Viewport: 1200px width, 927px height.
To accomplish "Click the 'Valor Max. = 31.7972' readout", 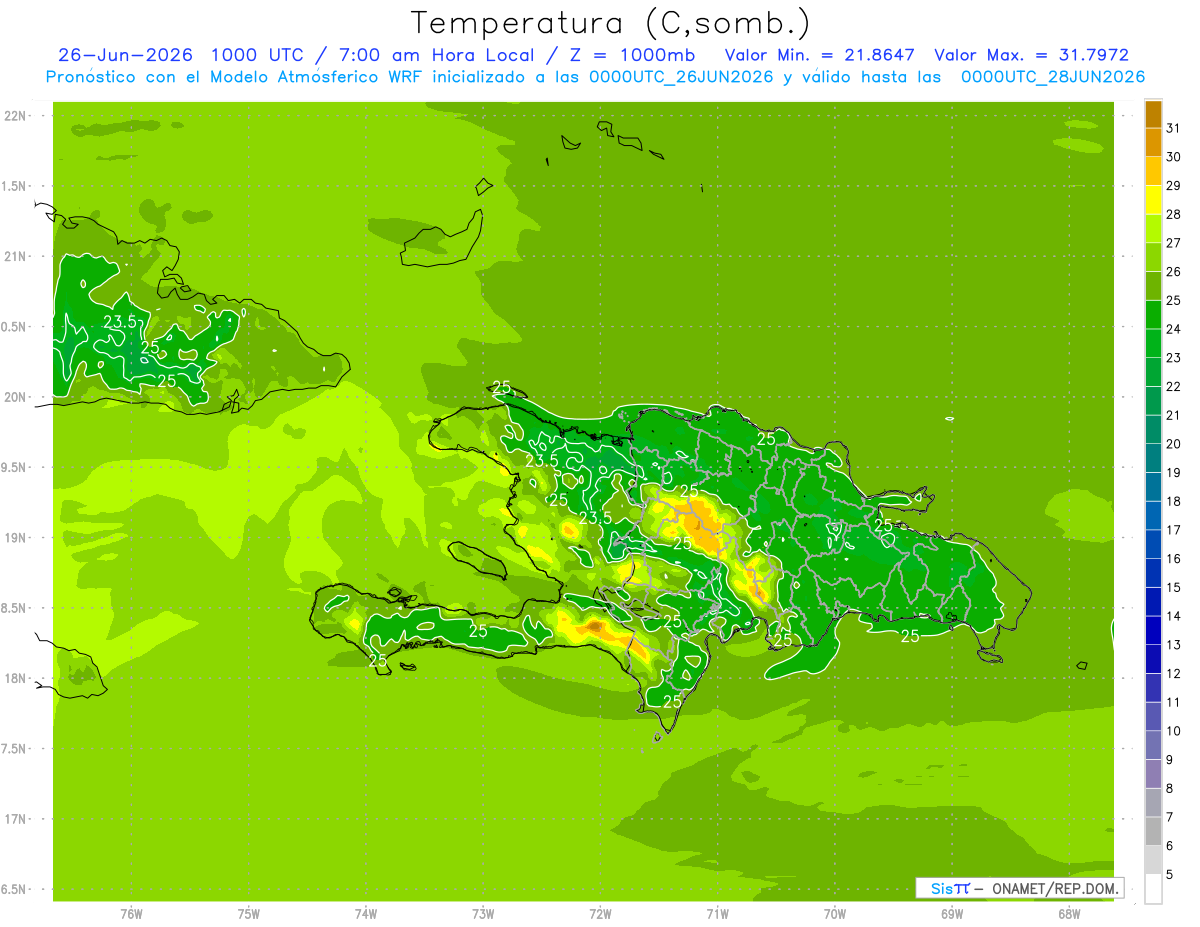I will coord(1031,55).
